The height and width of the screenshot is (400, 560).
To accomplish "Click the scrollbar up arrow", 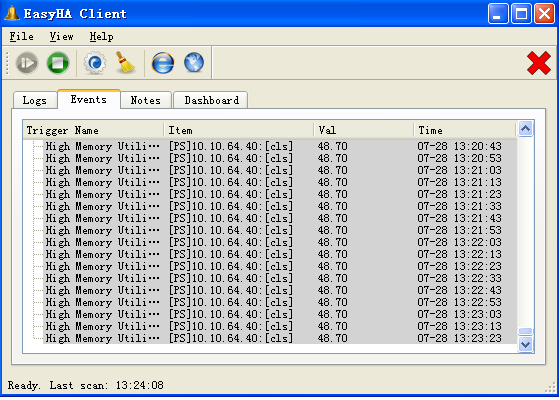I will (525, 129).
